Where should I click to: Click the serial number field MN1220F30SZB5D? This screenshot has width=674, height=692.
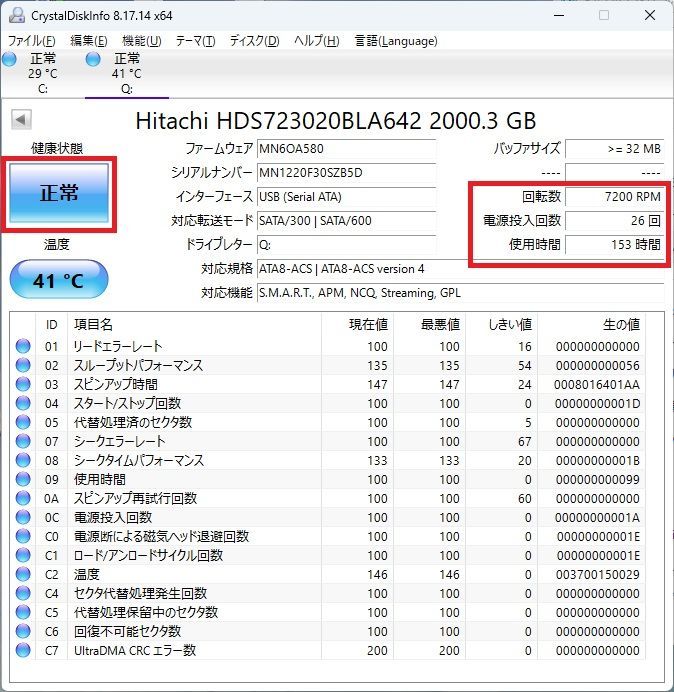(346, 173)
